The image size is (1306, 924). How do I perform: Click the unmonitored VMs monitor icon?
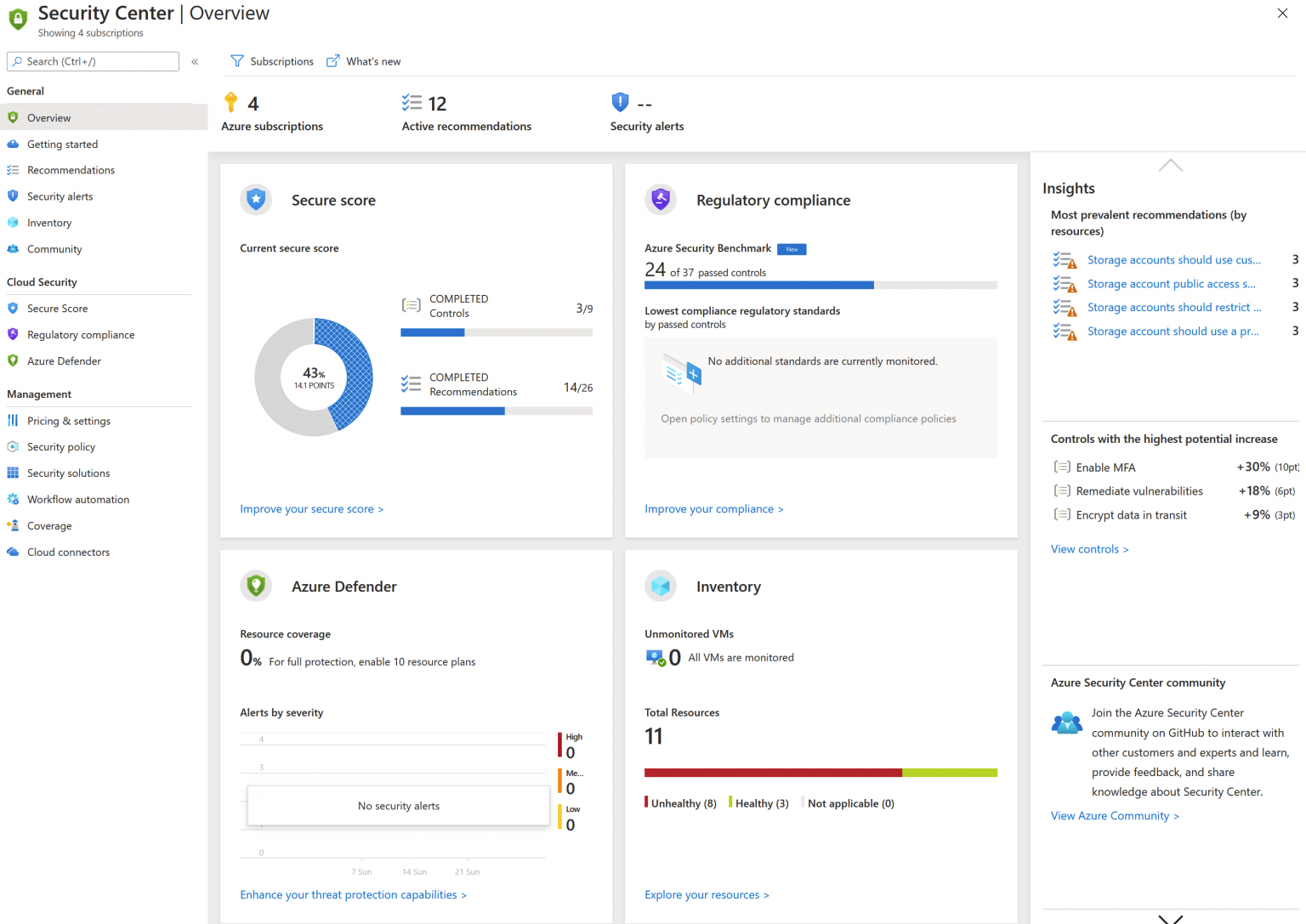[x=656, y=658]
